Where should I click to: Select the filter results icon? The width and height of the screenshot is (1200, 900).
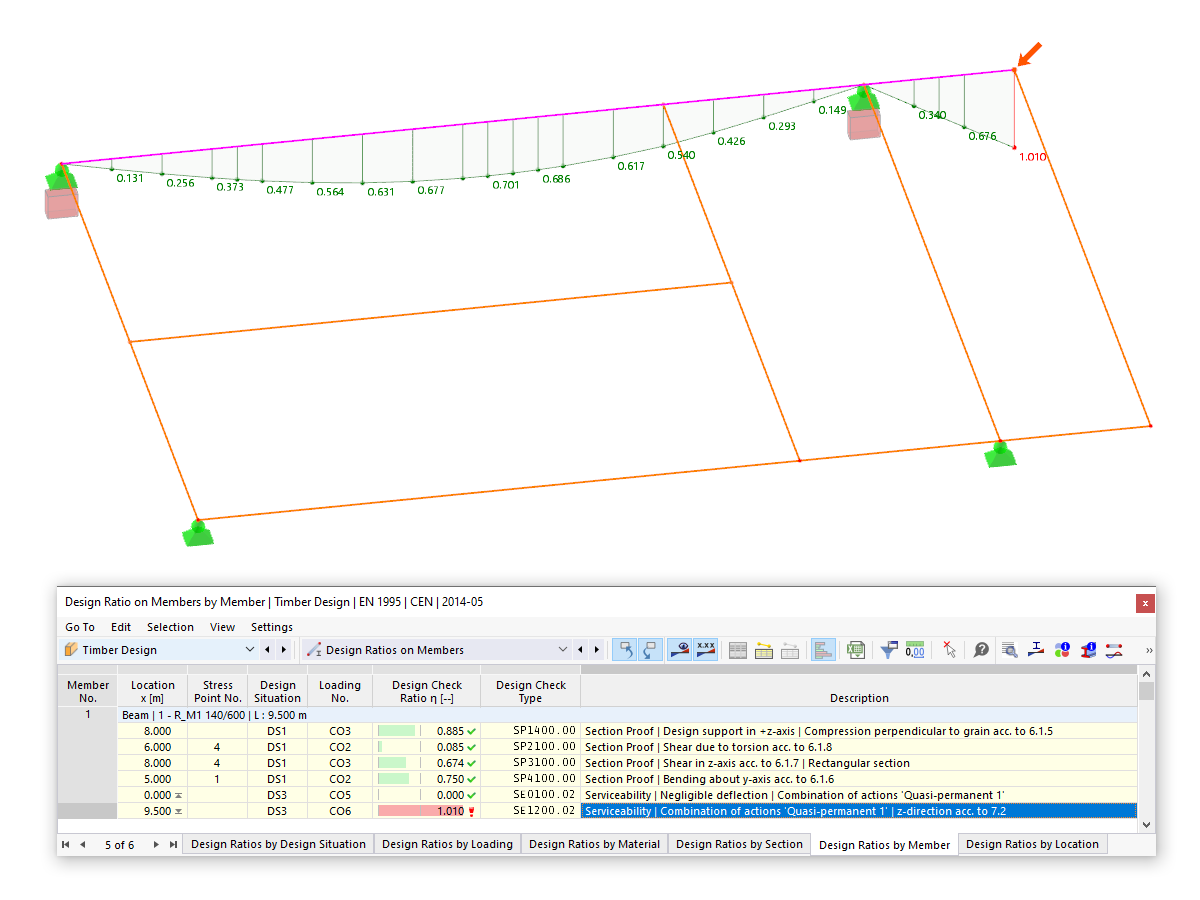888,650
